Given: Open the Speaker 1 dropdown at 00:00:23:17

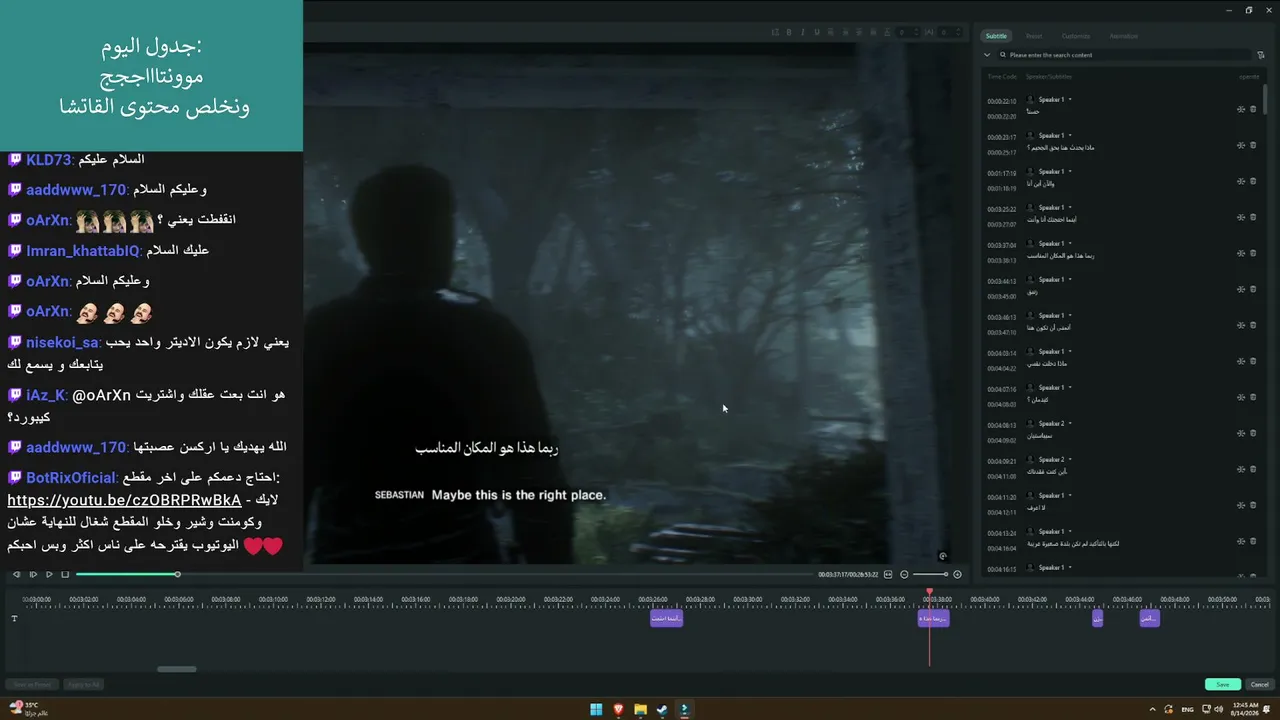Looking at the screenshot, I should click(1070, 135).
